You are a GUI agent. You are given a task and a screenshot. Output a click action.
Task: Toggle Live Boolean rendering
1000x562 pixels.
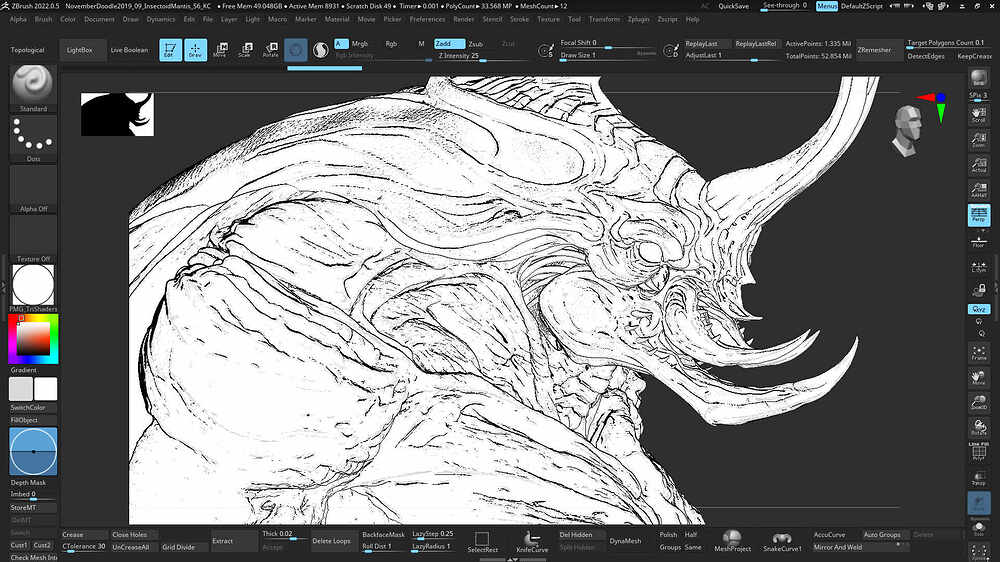(x=129, y=50)
